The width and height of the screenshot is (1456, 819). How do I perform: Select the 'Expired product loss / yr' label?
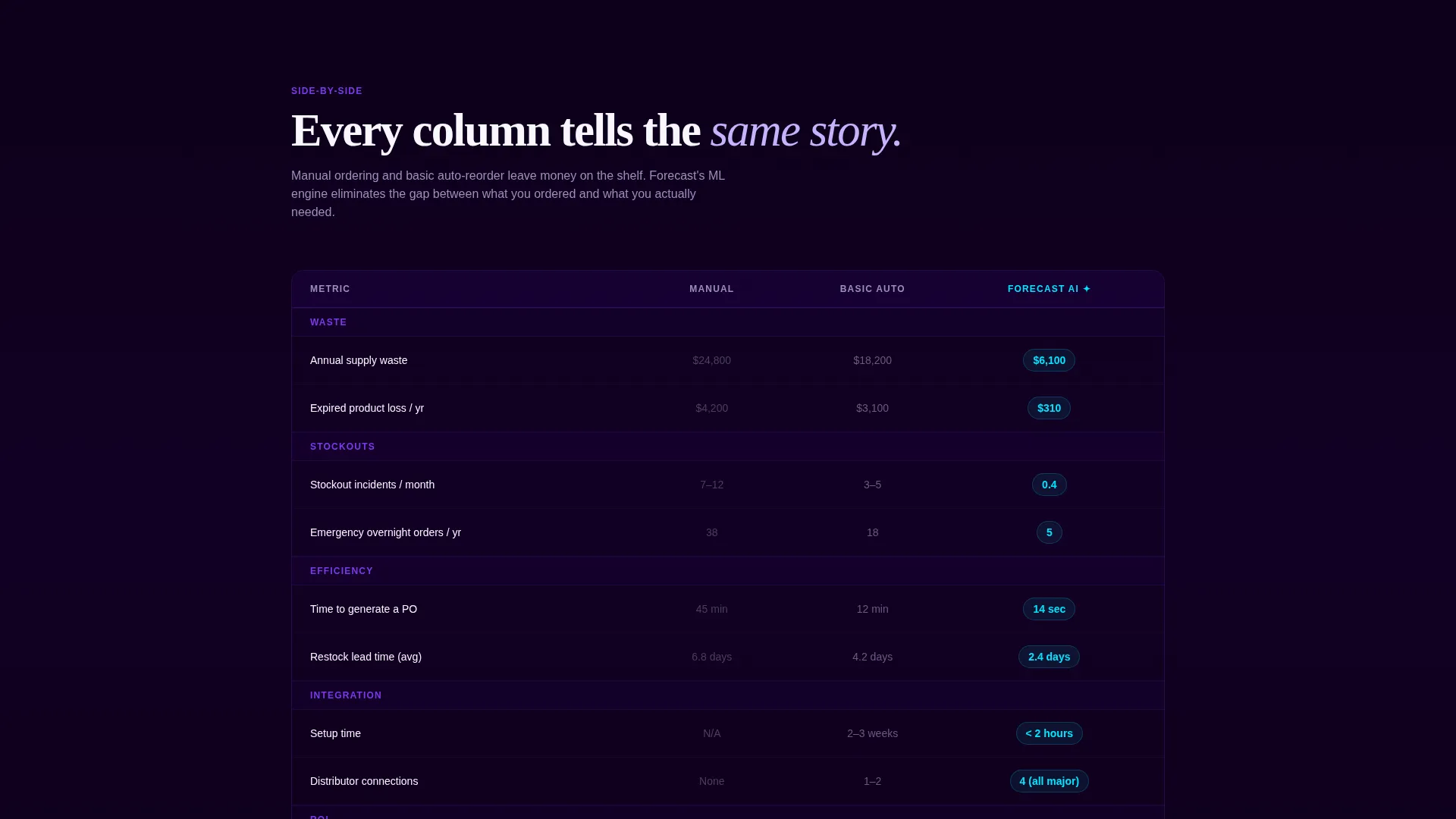[x=367, y=408]
